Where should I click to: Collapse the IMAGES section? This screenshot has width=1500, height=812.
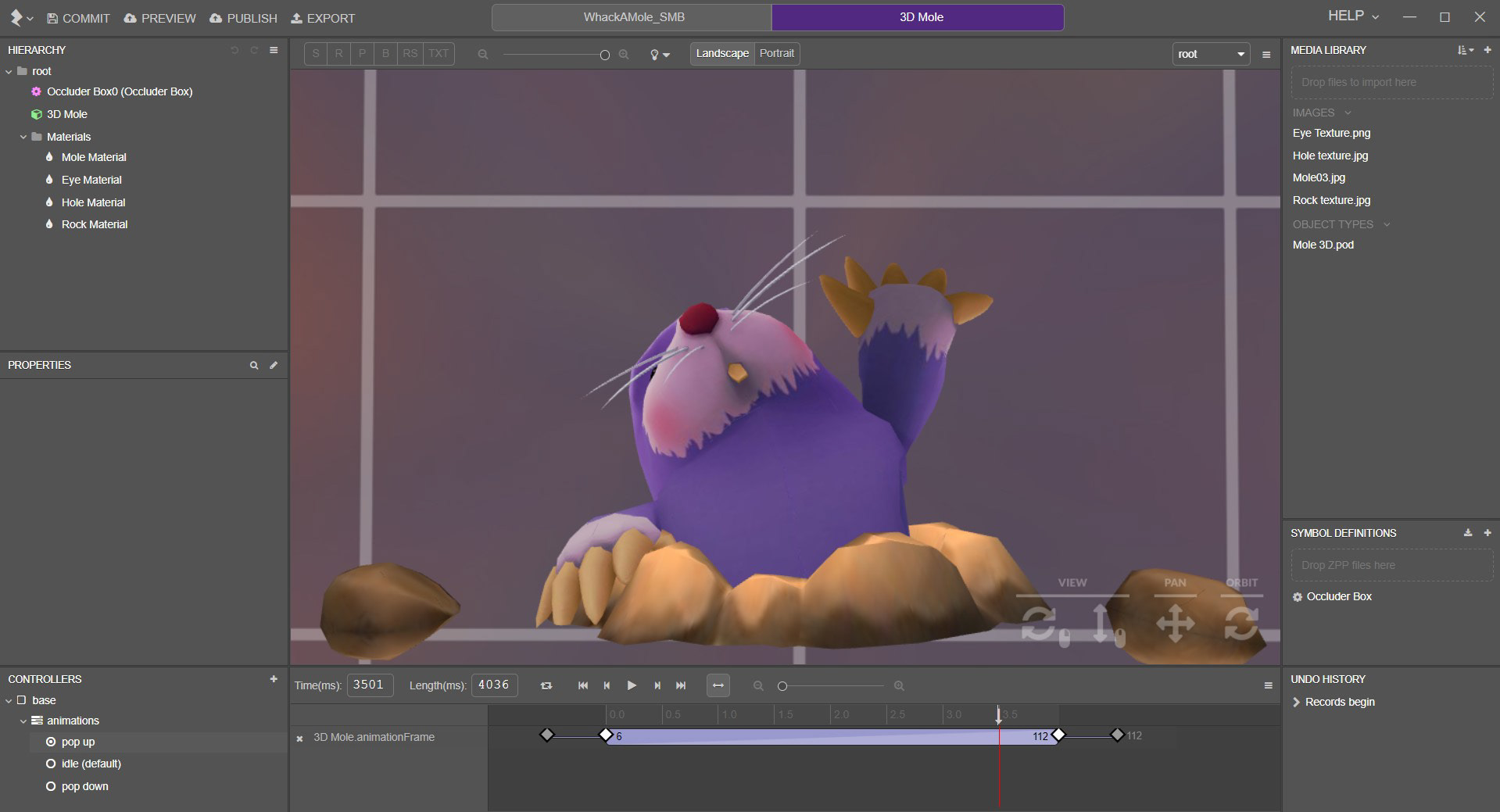(x=1348, y=113)
